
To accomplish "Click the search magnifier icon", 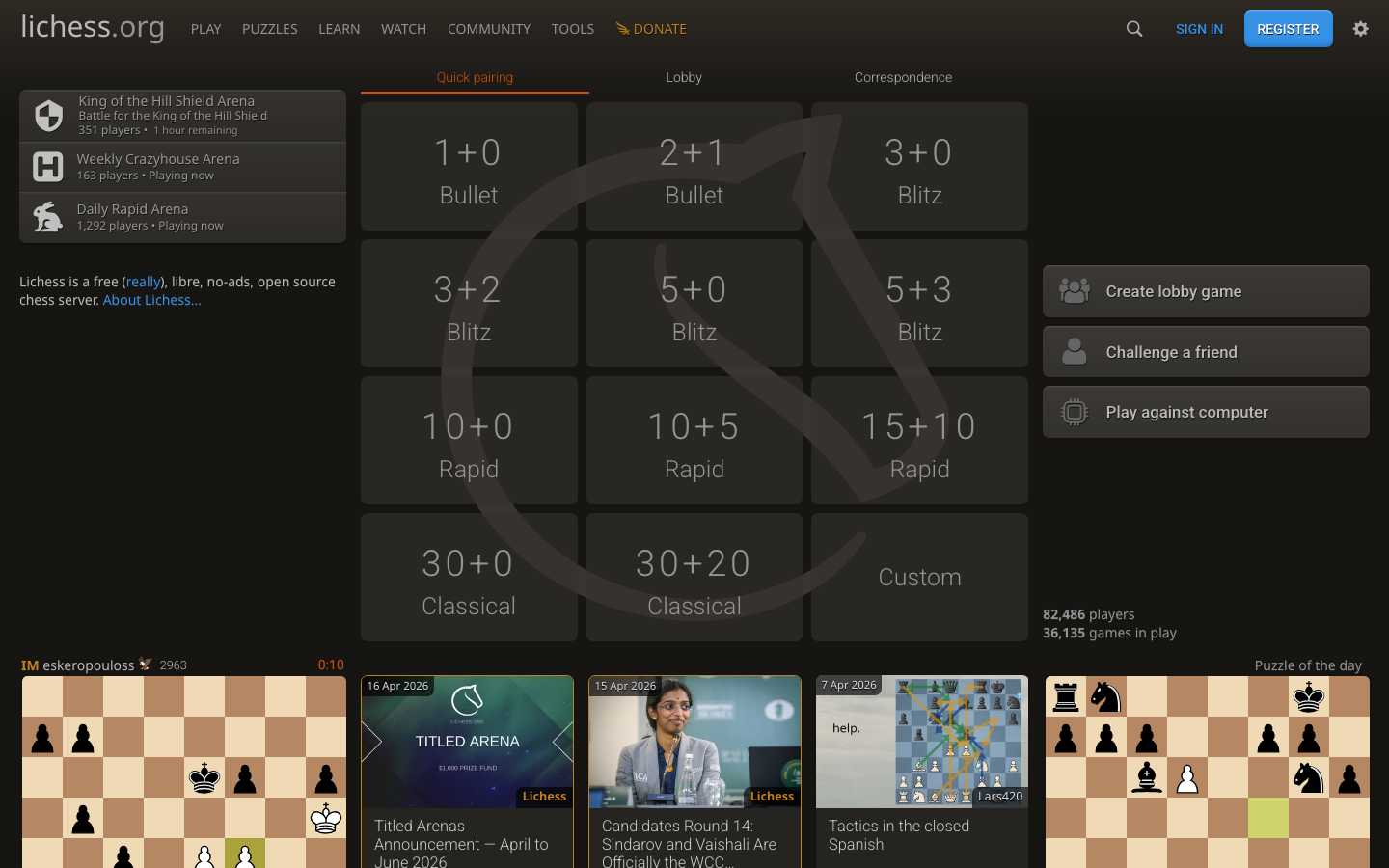I will (1134, 29).
